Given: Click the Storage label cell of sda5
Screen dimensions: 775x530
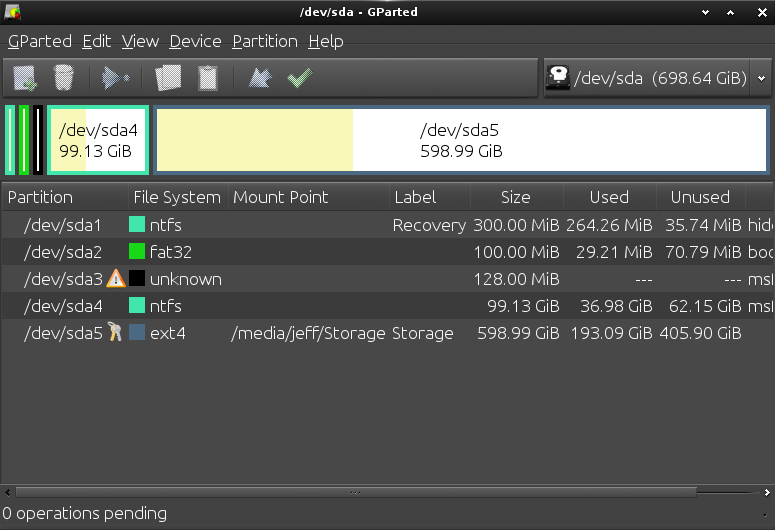Looking at the screenshot, I should coord(423,333).
